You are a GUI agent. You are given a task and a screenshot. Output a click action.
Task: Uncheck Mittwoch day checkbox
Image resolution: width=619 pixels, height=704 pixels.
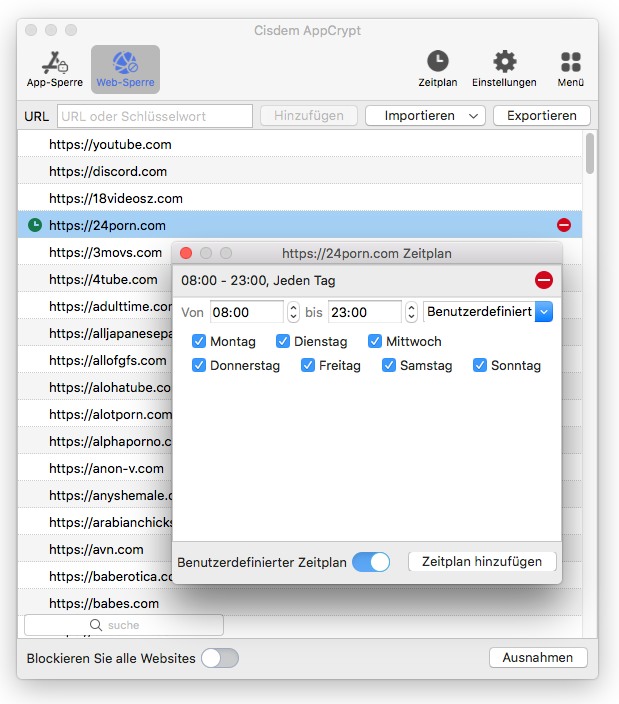(374, 341)
